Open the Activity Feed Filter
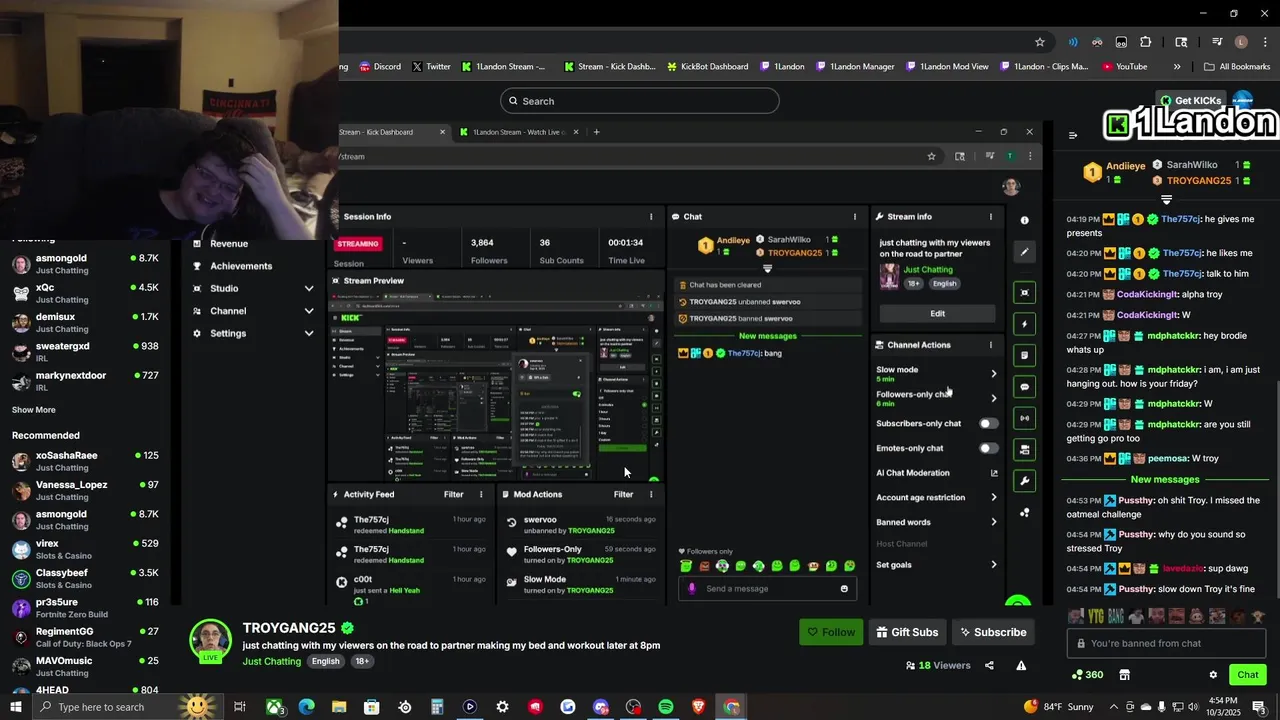Screen dimensions: 1280x720 [453, 495]
